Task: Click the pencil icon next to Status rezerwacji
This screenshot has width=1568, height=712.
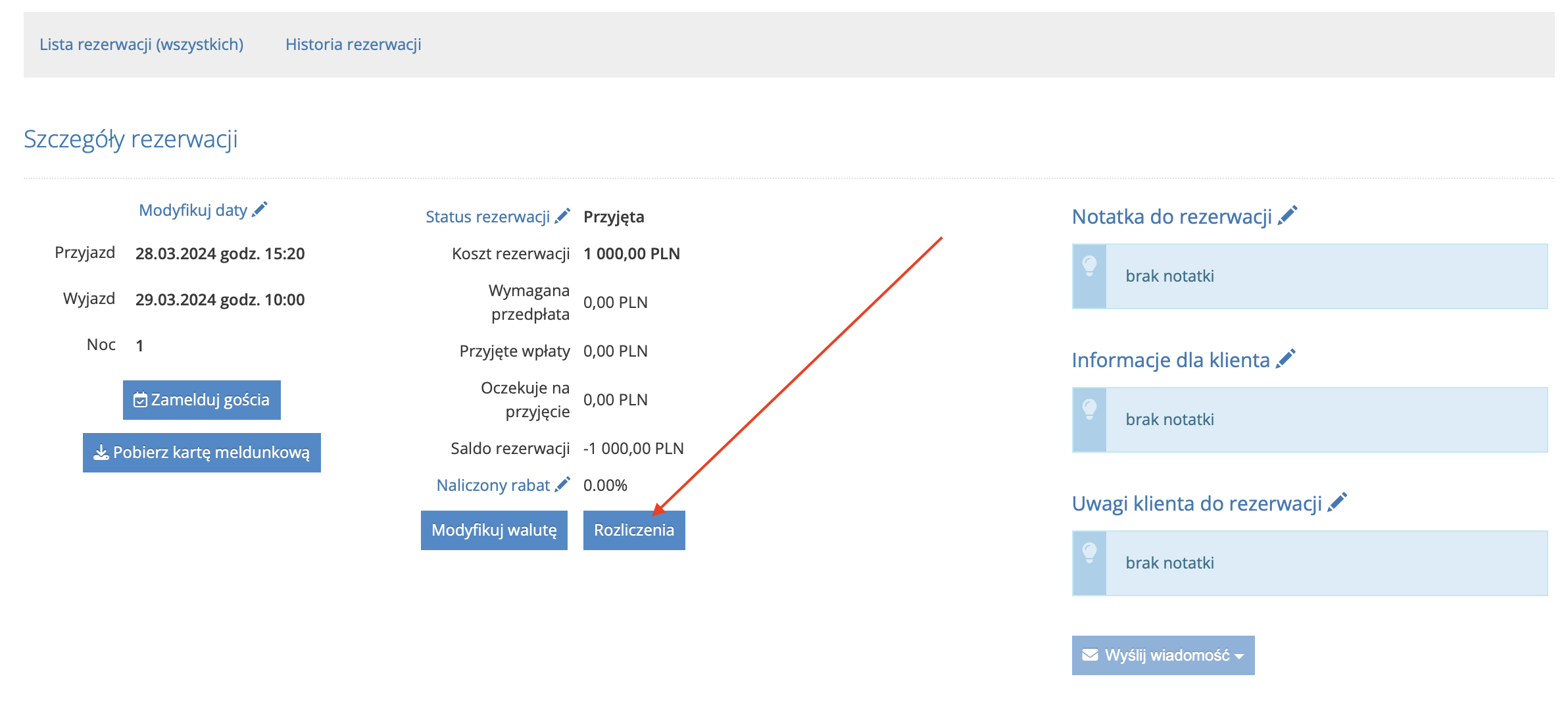Action: 562,216
